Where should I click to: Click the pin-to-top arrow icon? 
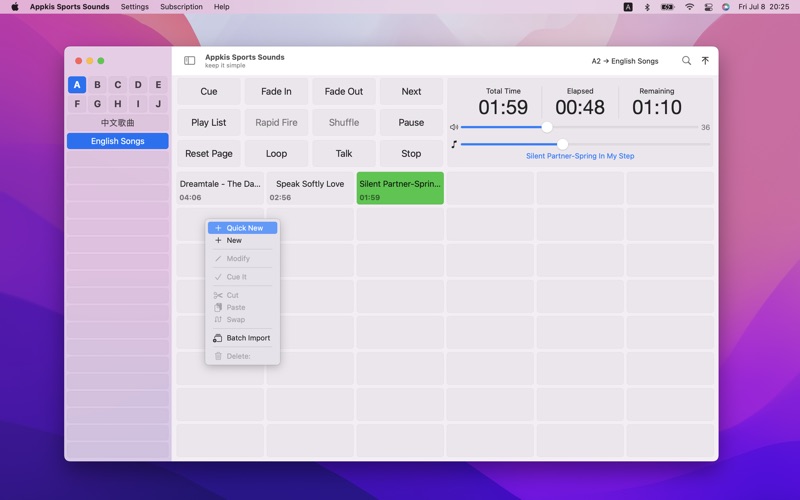705,61
